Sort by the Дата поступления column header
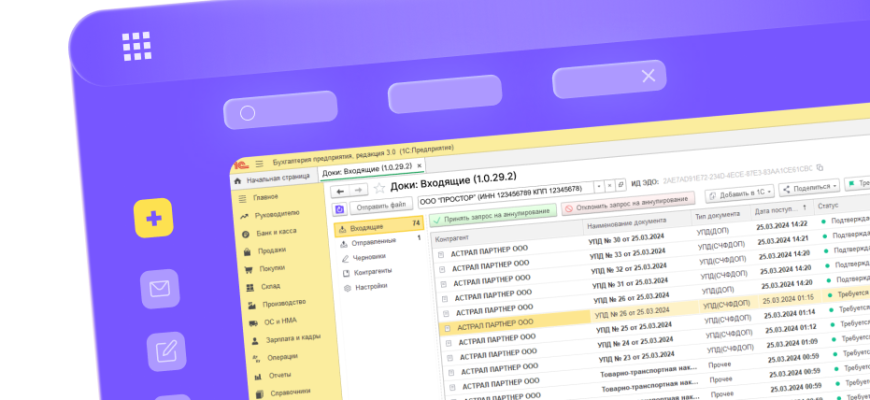Screen dimensions: 870x400 (x=776, y=212)
